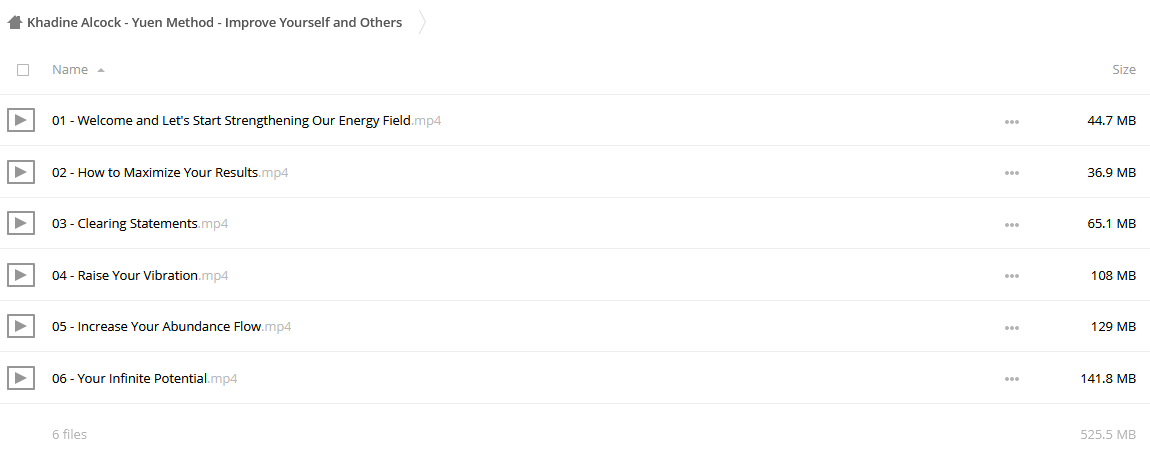Open the Khadine Alcock folder breadcrumb link
The width and height of the screenshot is (1150, 458).
click(x=214, y=23)
